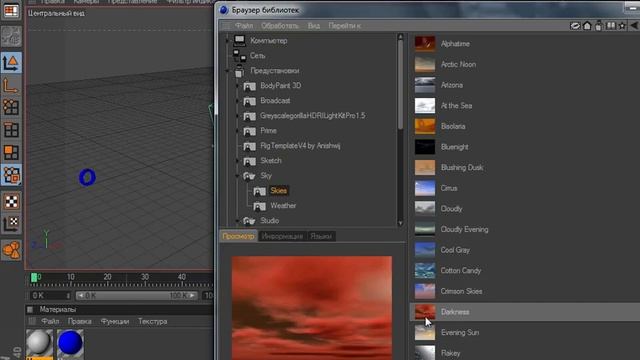Select the Arctic Noon sky preset
Screen dimensions: 640x360
coord(458,64)
